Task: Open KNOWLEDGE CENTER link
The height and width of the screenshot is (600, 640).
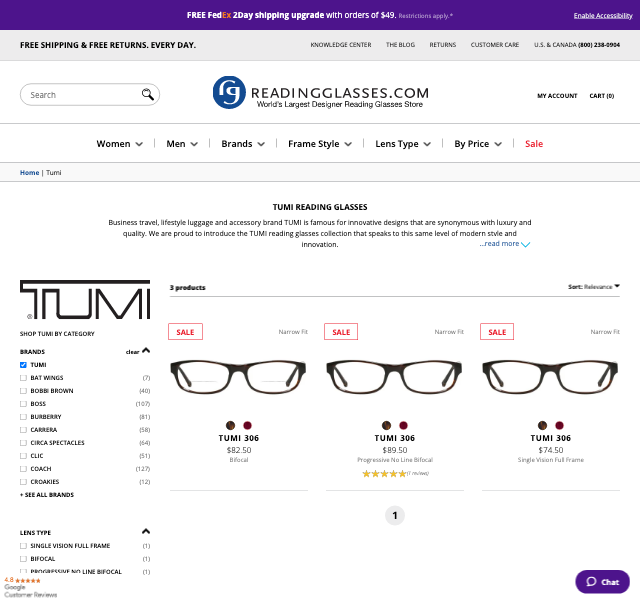Action: 341,45
